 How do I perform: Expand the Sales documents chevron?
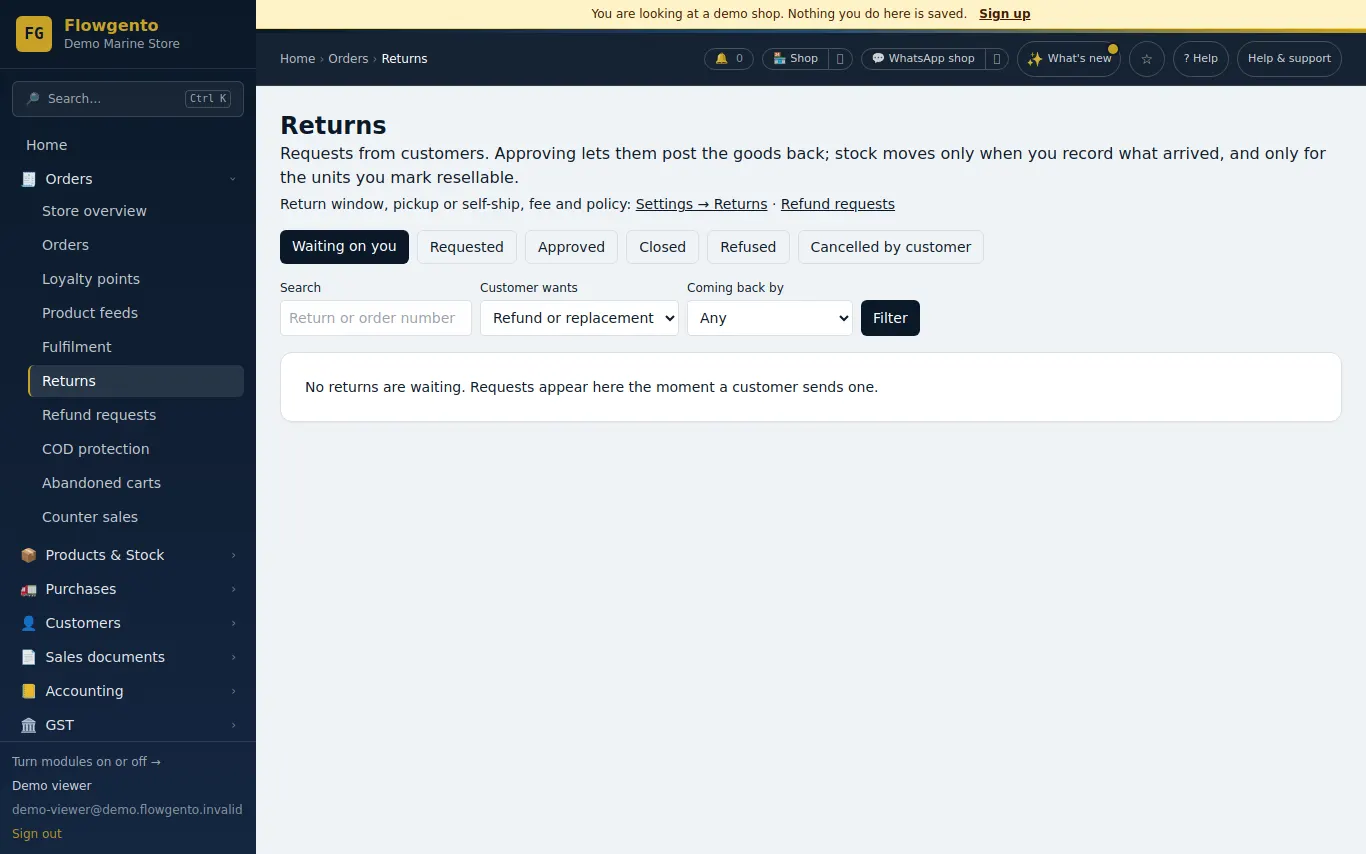pos(233,657)
